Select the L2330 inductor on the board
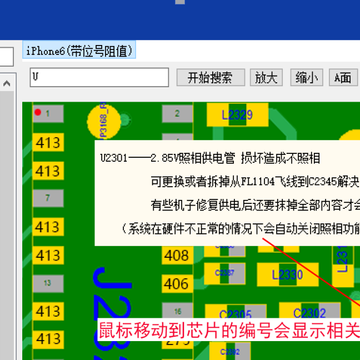 coord(288,275)
